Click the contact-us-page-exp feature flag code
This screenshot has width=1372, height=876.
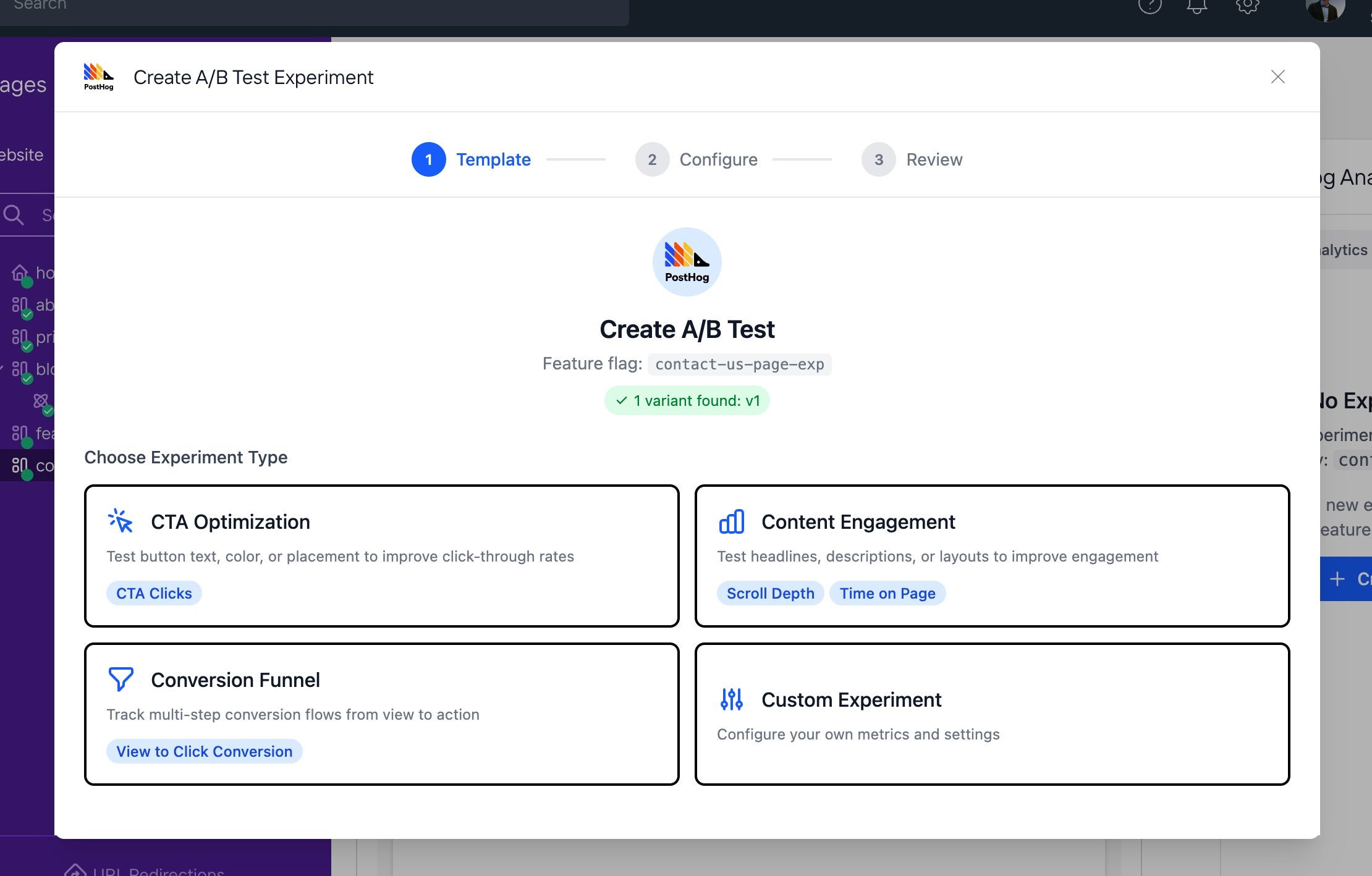739,364
